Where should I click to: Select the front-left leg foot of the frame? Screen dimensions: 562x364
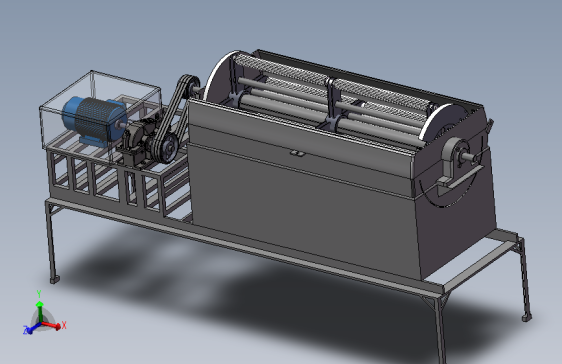(x=55, y=279)
